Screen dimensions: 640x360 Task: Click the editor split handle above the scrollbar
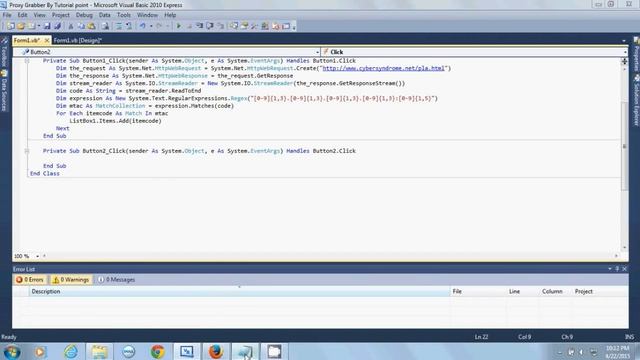point(624,61)
